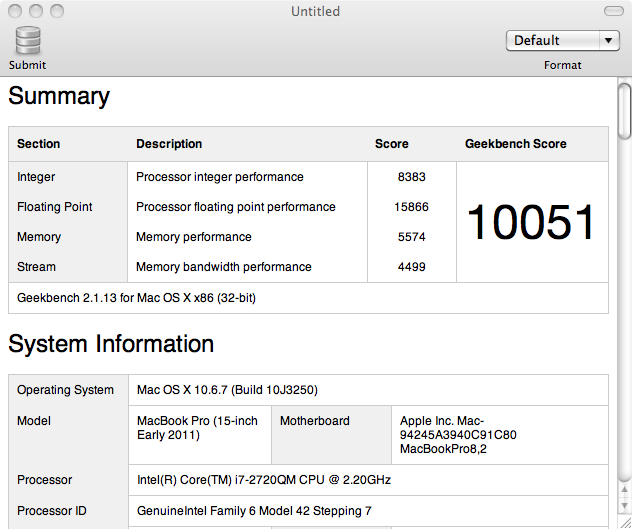Click the Geekbench 2.1.13 version line

tap(136, 298)
